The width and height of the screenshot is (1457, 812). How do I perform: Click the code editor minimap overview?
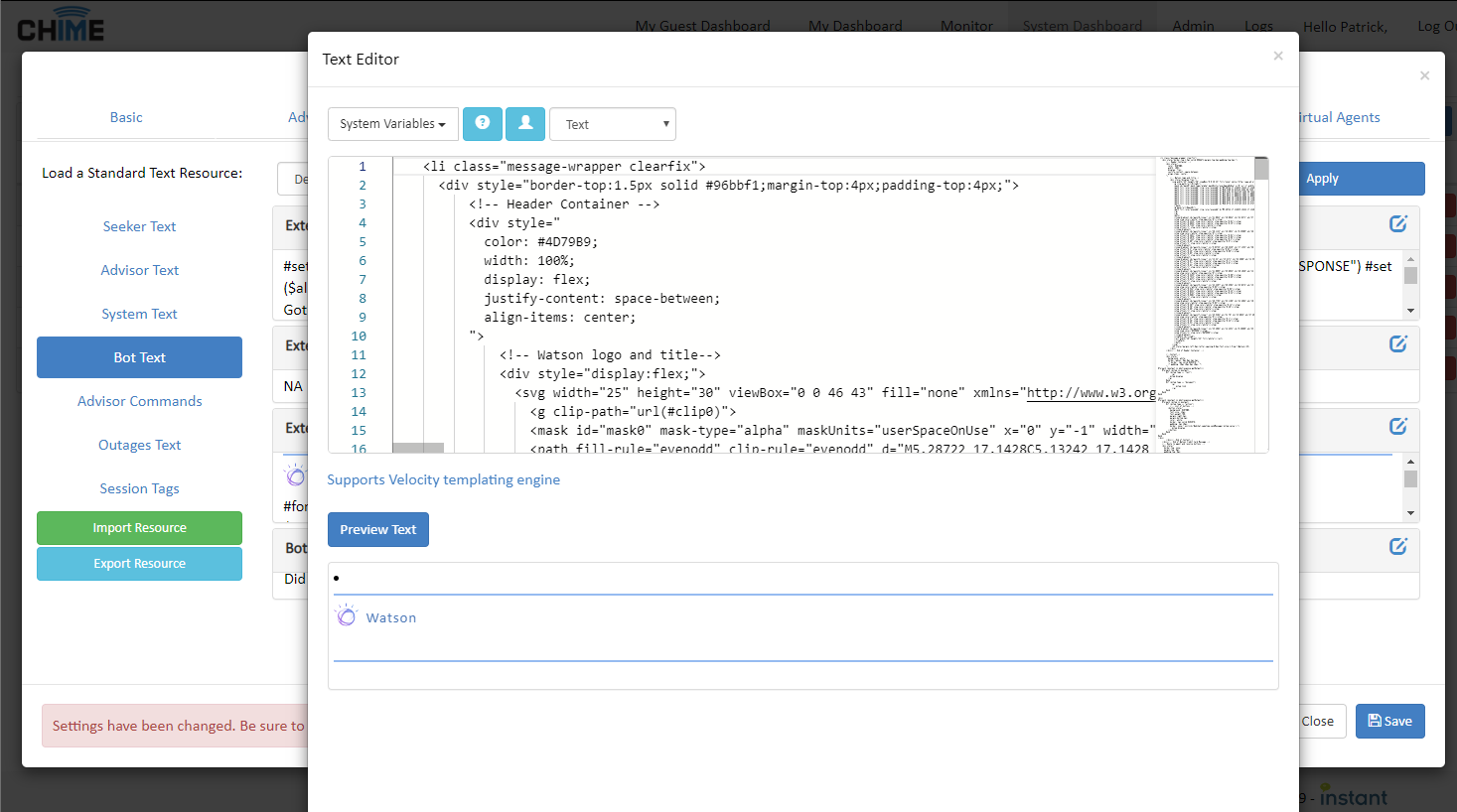(1205, 298)
